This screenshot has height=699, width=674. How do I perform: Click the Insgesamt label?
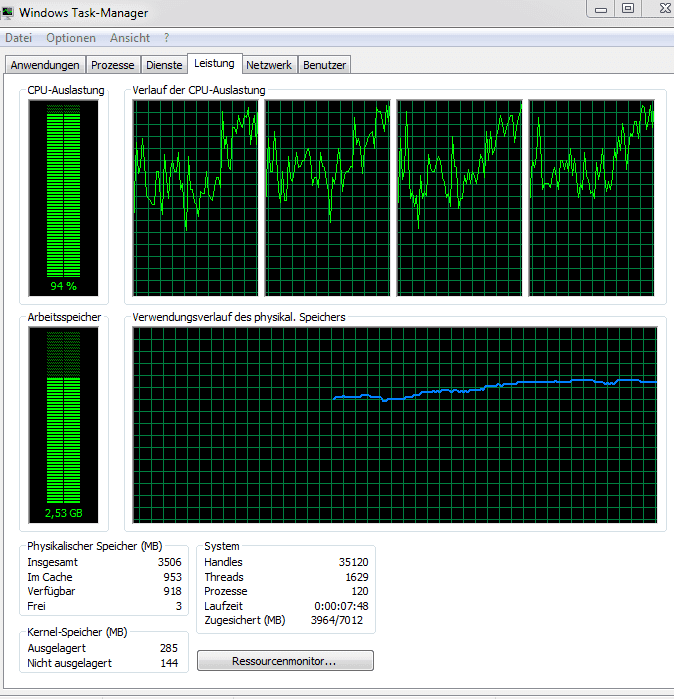[52, 562]
